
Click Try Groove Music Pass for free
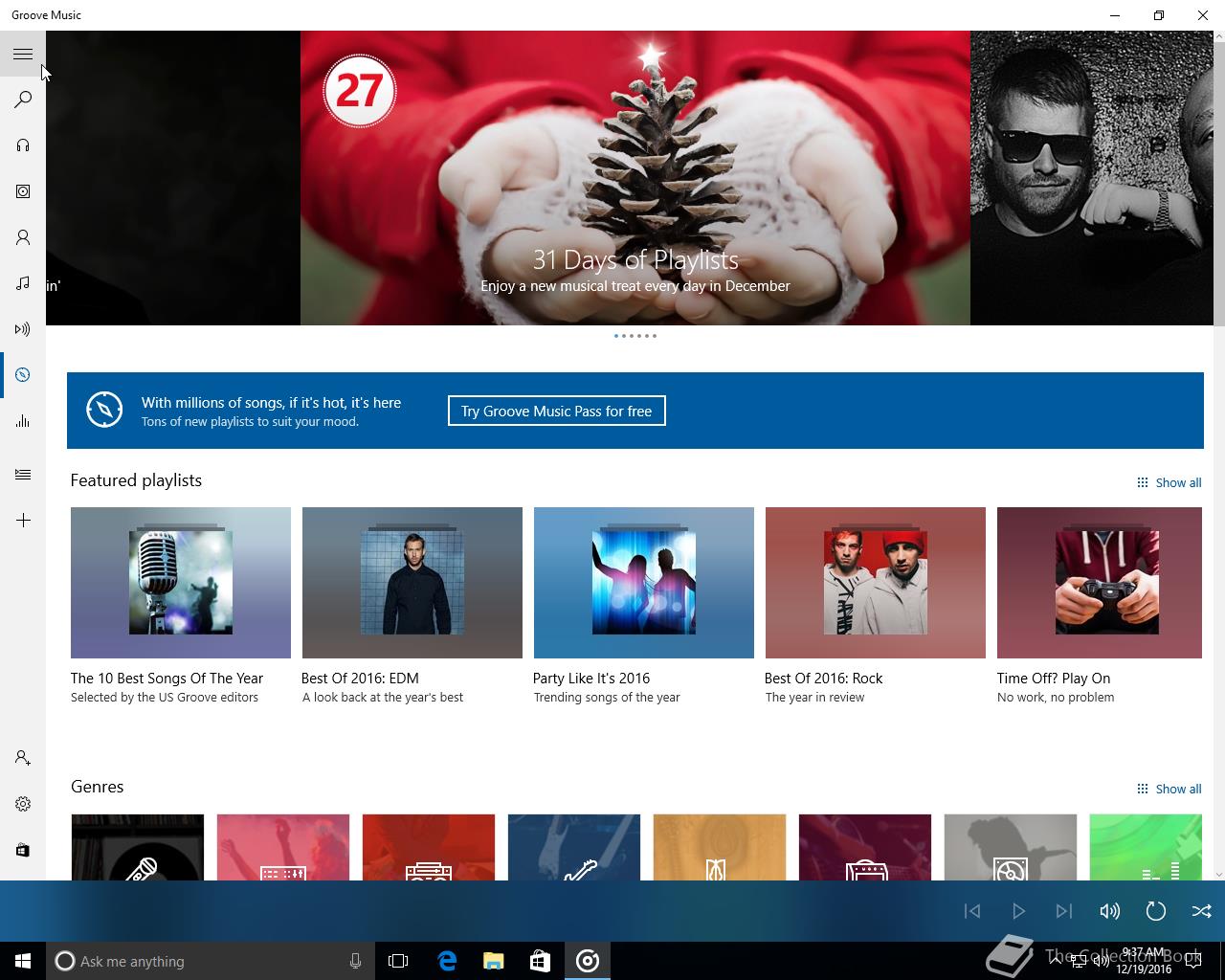[x=556, y=411]
